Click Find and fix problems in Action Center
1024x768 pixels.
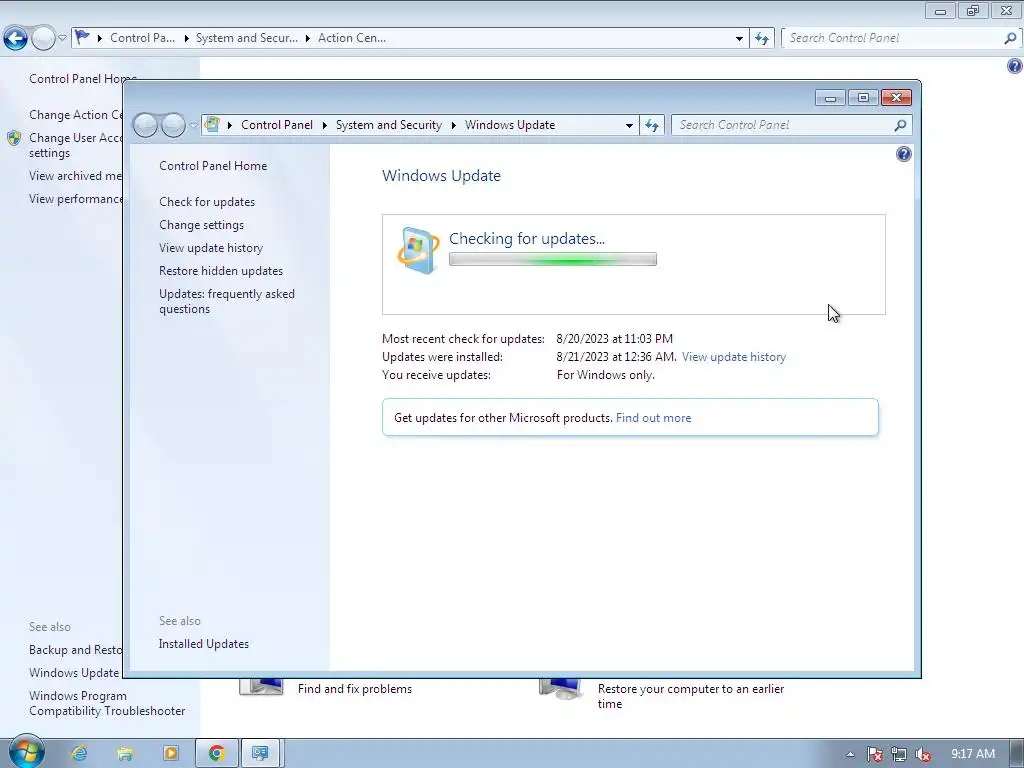(355, 689)
